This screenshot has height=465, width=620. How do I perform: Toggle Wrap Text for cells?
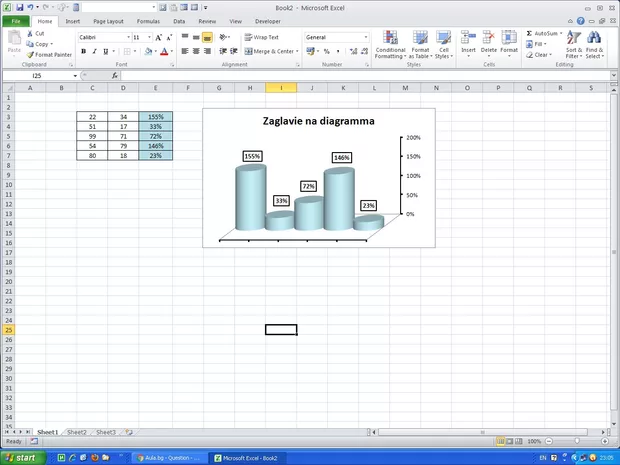coord(260,37)
